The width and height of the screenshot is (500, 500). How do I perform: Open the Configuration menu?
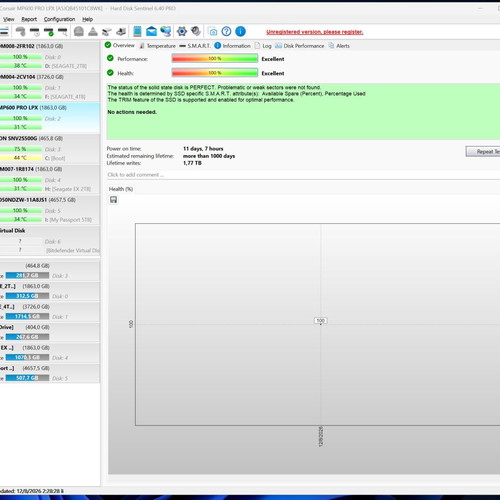click(59, 19)
